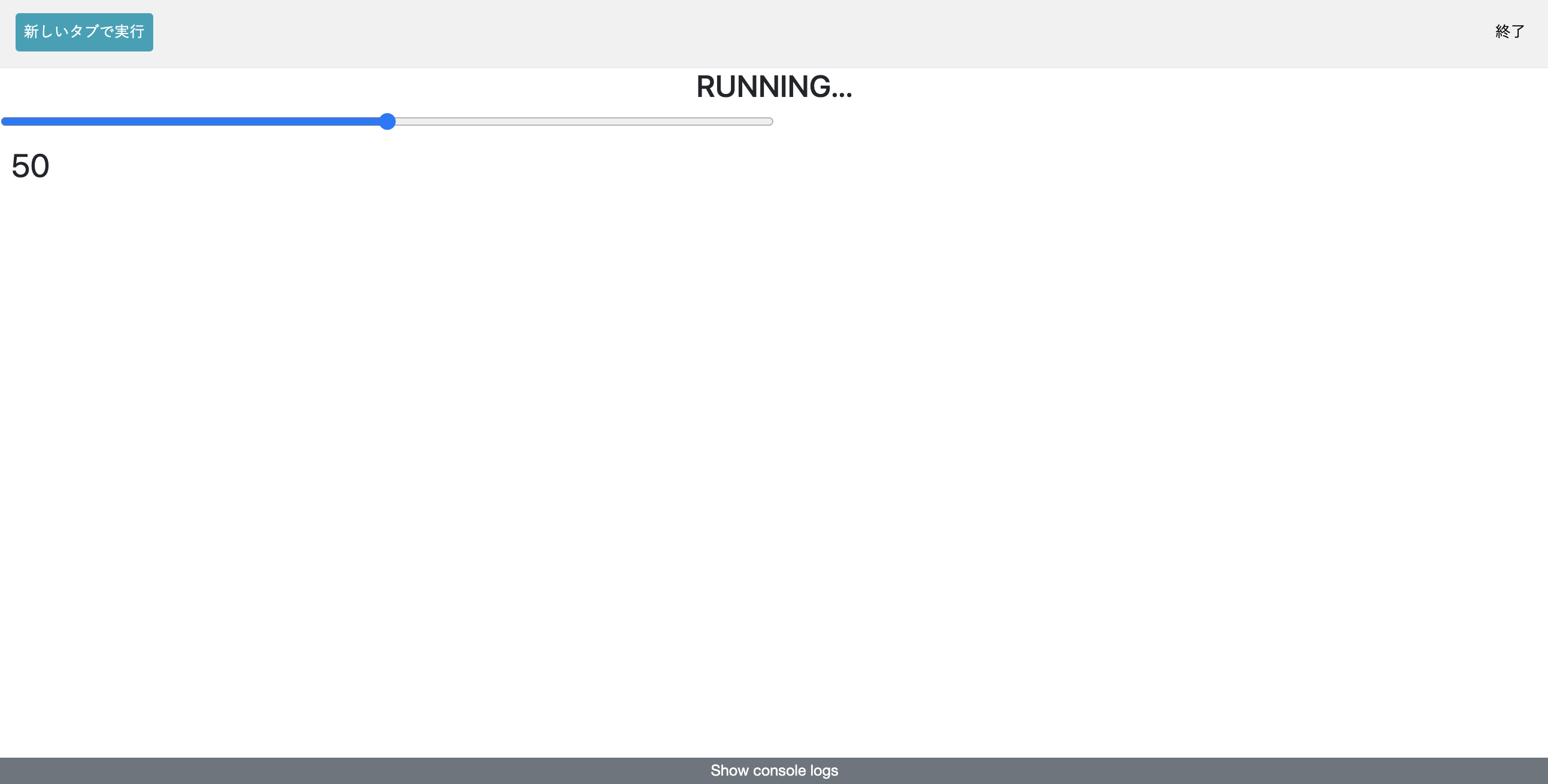Click the gray unfilled slider track
Viewport: 1548px width, 784px height.
[x=583, y=121]
